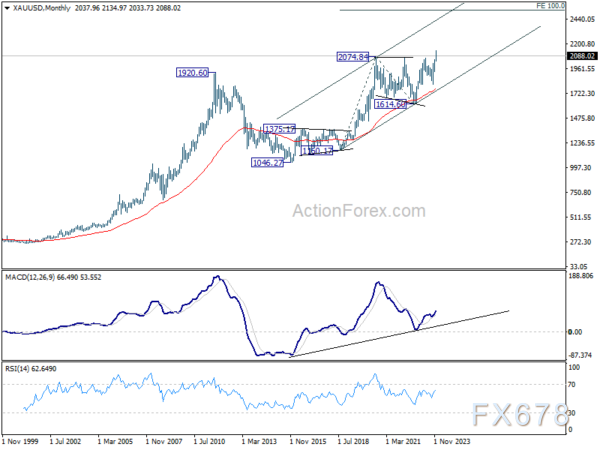The height and width of the screenshot is (450, 600).
Task: Select the 1160.17 price label
Action: 317,151
